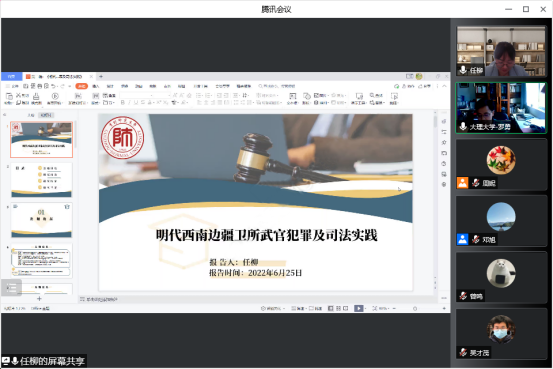The height and width of the screenshot is (369, 553).
Task: Start slideshow with blue play button
Action: click(358, 308)
